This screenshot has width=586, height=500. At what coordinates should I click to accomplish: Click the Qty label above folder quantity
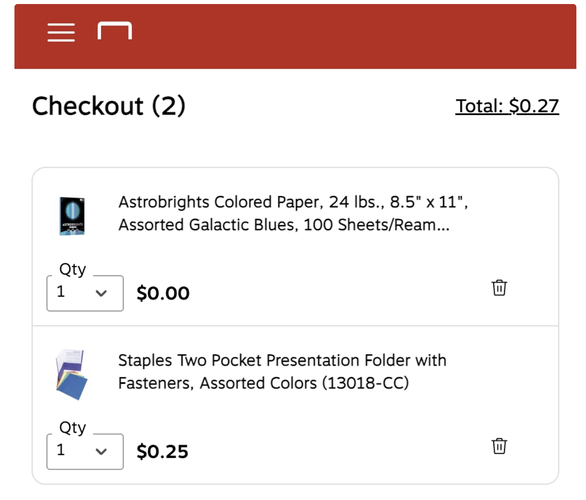73,428
